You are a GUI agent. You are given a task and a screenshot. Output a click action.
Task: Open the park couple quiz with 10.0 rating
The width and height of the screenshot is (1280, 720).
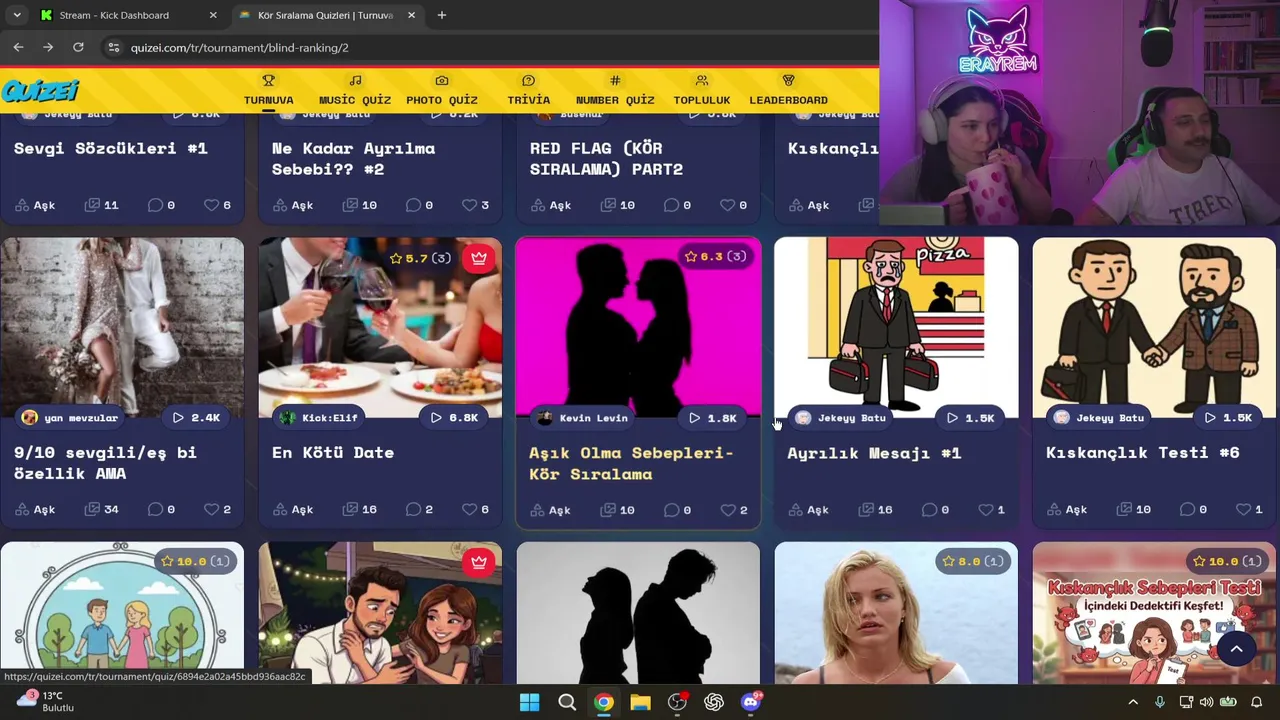(x=122, y=613)
